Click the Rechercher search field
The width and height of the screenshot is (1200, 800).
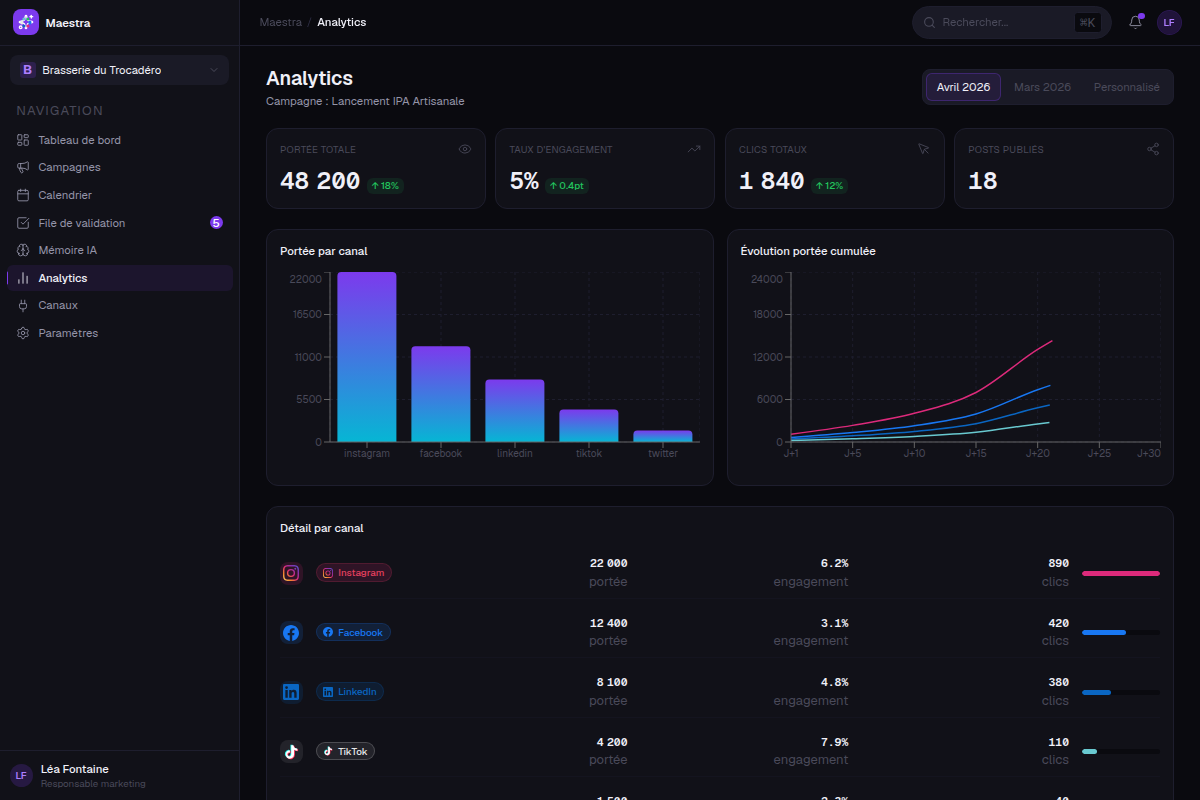1011,22
